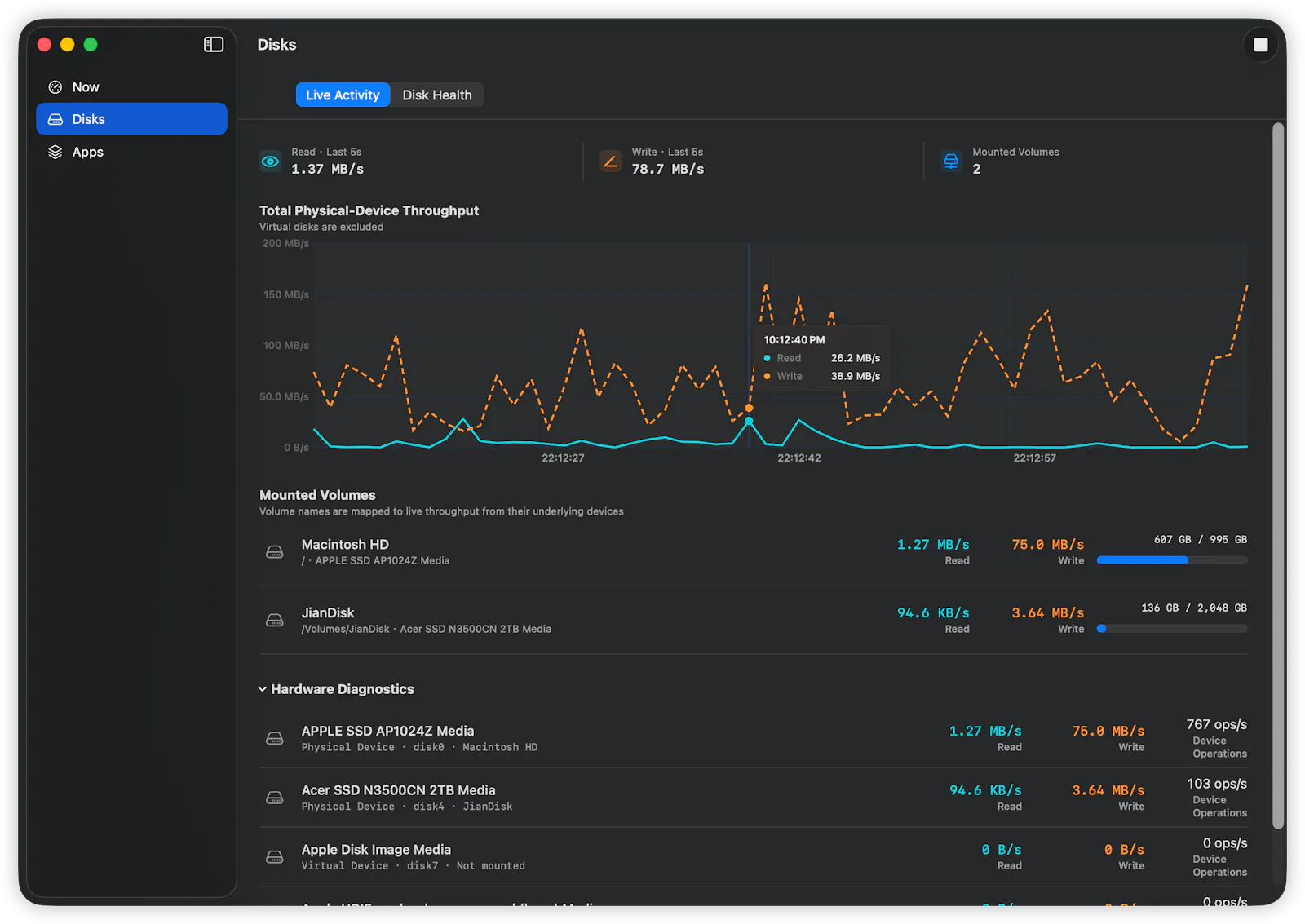Toggle the sidebar visibility icon
The image size is (1305, 924).
click(214, 44)
